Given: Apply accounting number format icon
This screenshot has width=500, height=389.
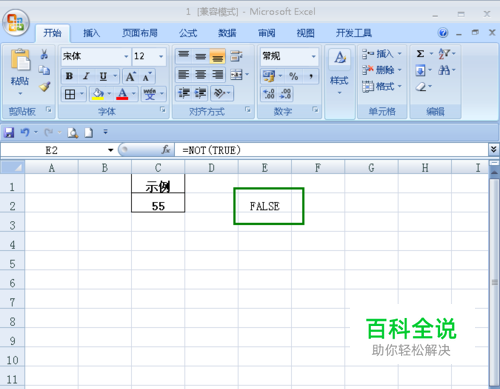Looking at the screenshot, I should [269, 76].
